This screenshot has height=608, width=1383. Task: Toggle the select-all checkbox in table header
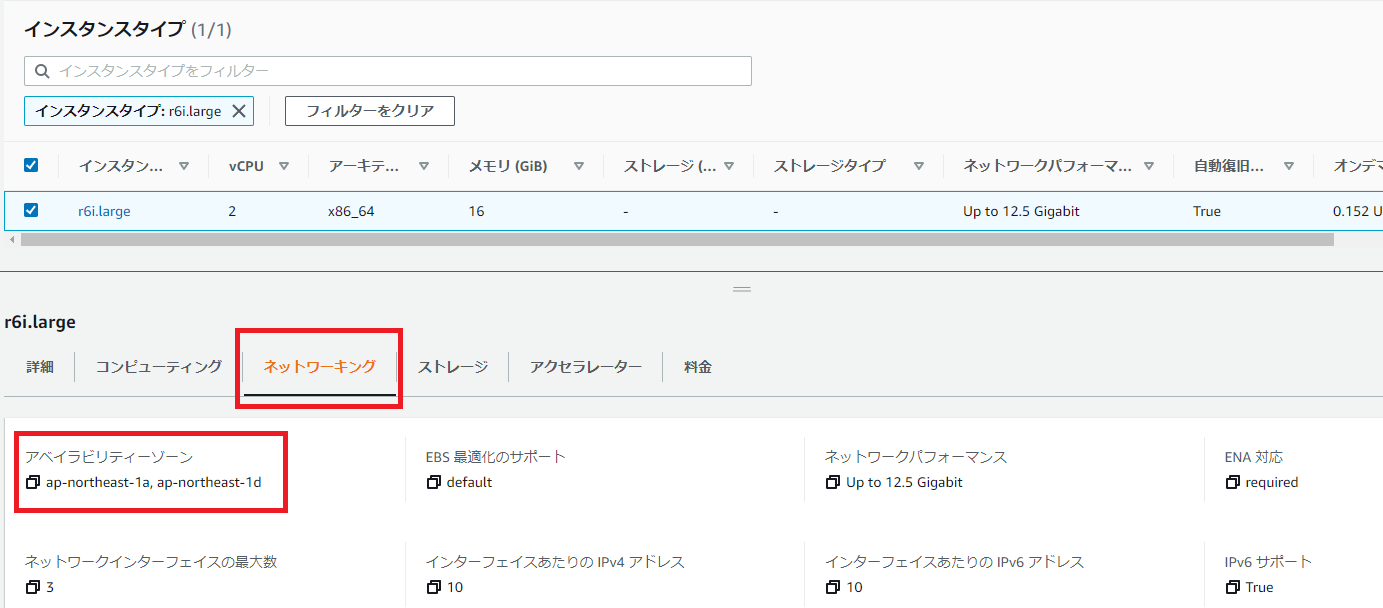pyautogui.click(x=31, y=166)
